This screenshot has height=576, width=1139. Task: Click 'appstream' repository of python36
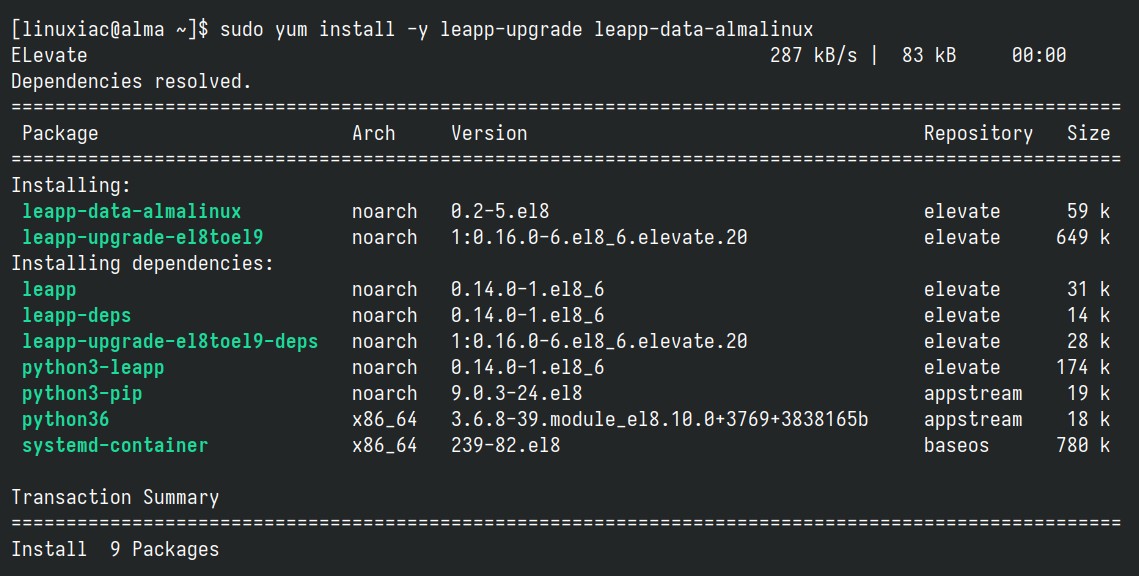973,420
